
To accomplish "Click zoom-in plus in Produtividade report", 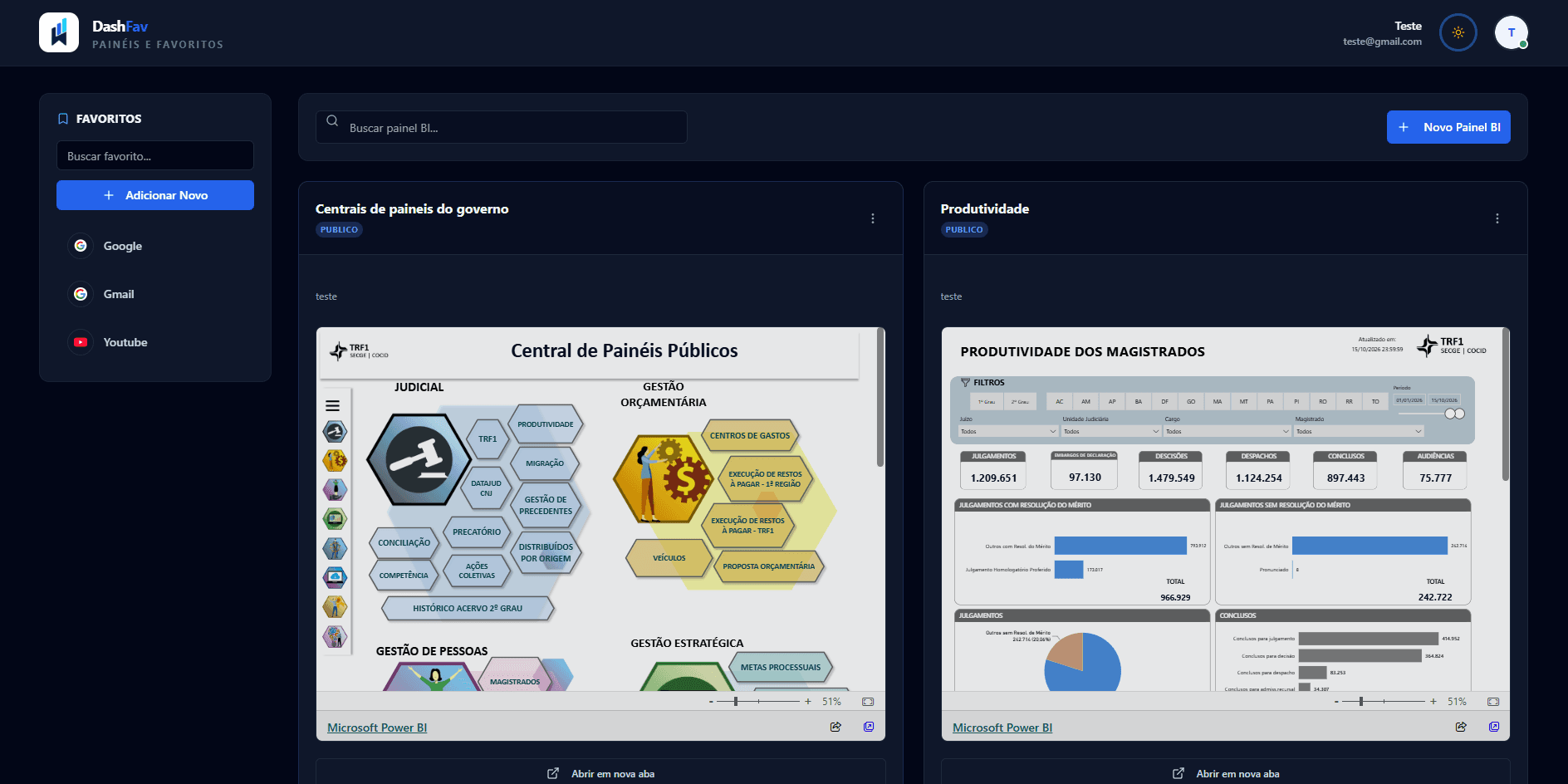I will tap(1433, 702).
